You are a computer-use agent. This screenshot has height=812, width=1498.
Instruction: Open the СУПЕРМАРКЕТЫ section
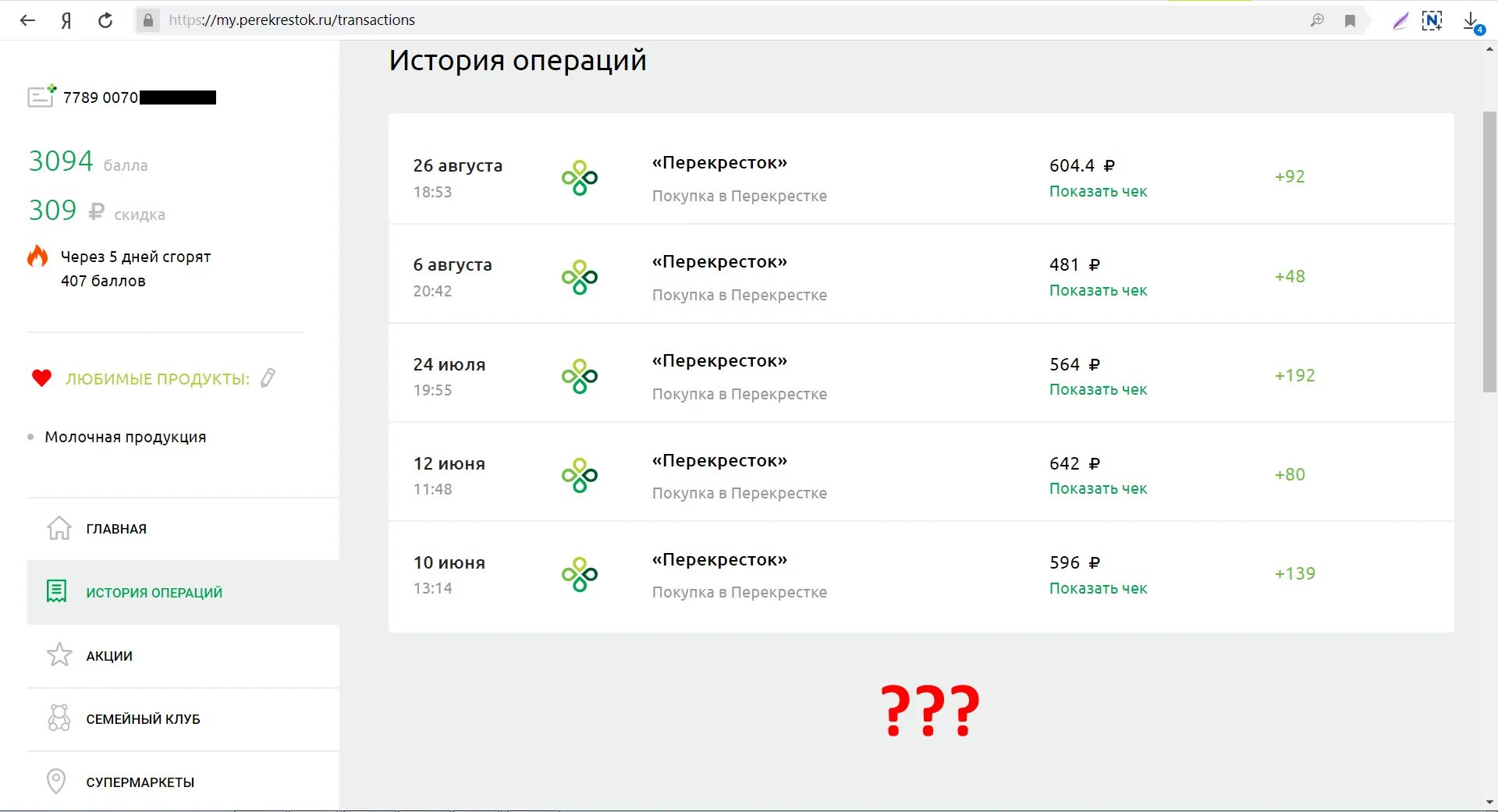click(x=183, y=782)
